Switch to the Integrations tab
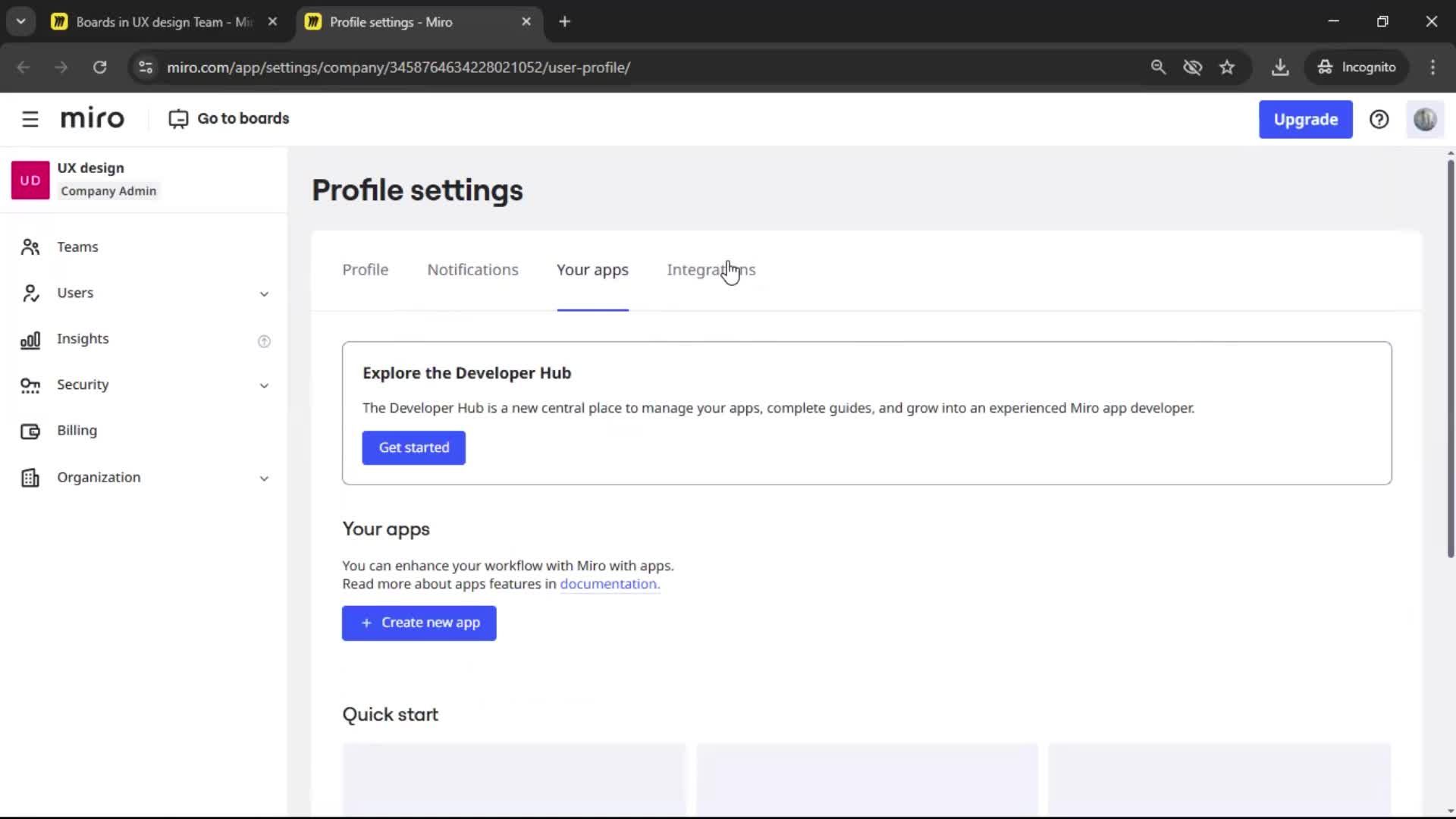Image resolution: width=1456 pixels, height=819 pixels. [x=711, y=270]
